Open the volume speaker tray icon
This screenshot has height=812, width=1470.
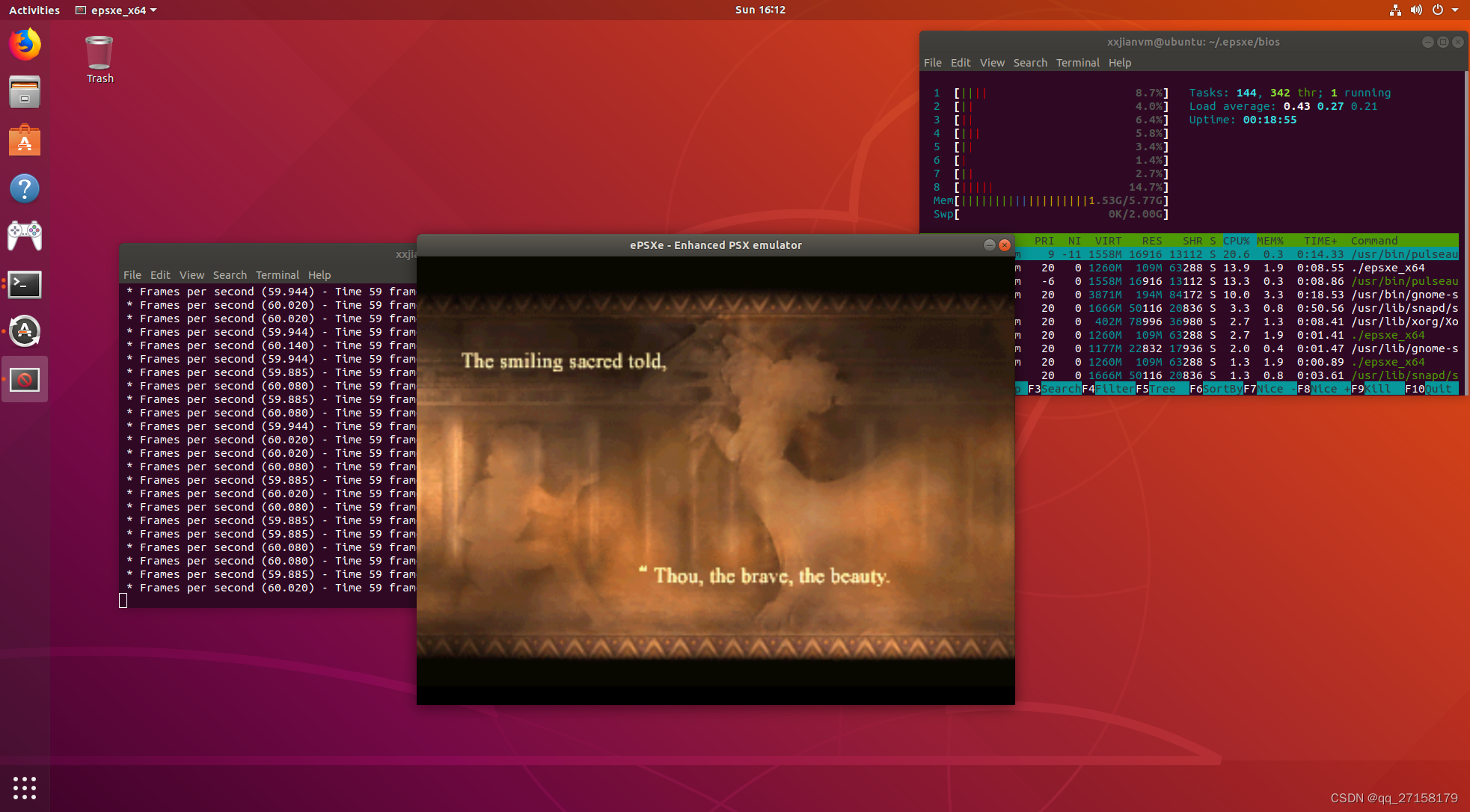1416,10
